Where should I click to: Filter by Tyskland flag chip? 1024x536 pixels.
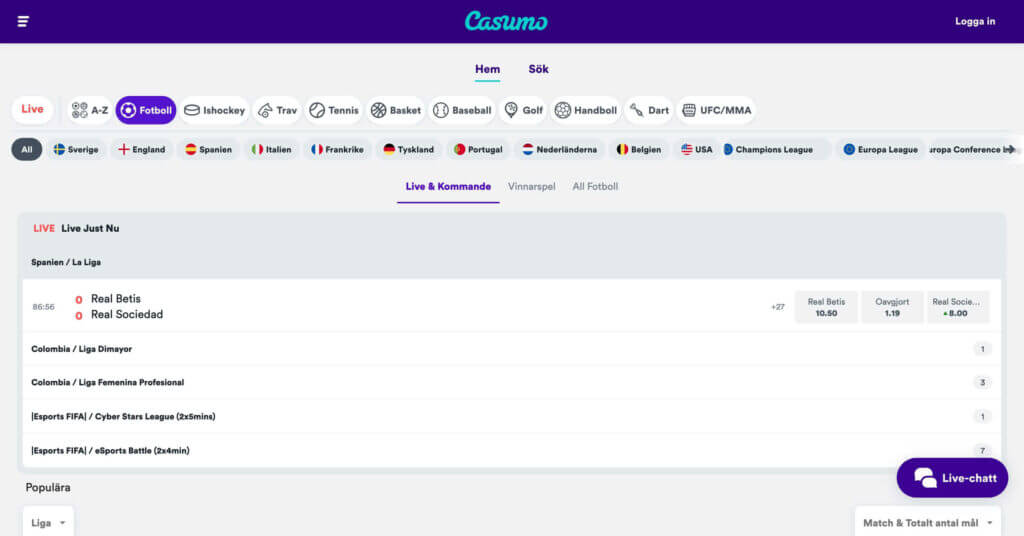[x=409, y=150]
